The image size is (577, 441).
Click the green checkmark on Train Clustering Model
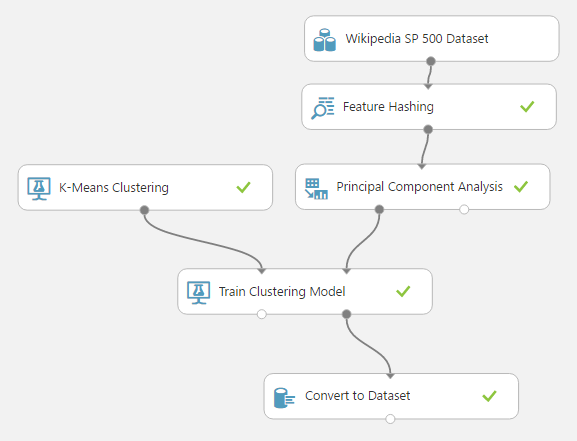click(x=403, y=292)
